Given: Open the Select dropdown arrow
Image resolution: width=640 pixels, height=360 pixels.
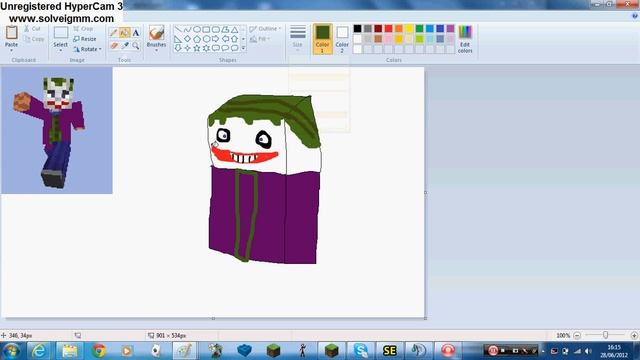Looking at the screenshot, I should (60, 50).
